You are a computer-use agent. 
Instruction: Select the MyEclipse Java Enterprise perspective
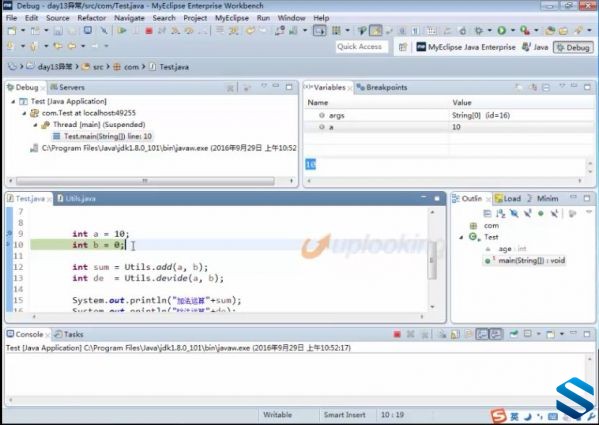[466, 47]
